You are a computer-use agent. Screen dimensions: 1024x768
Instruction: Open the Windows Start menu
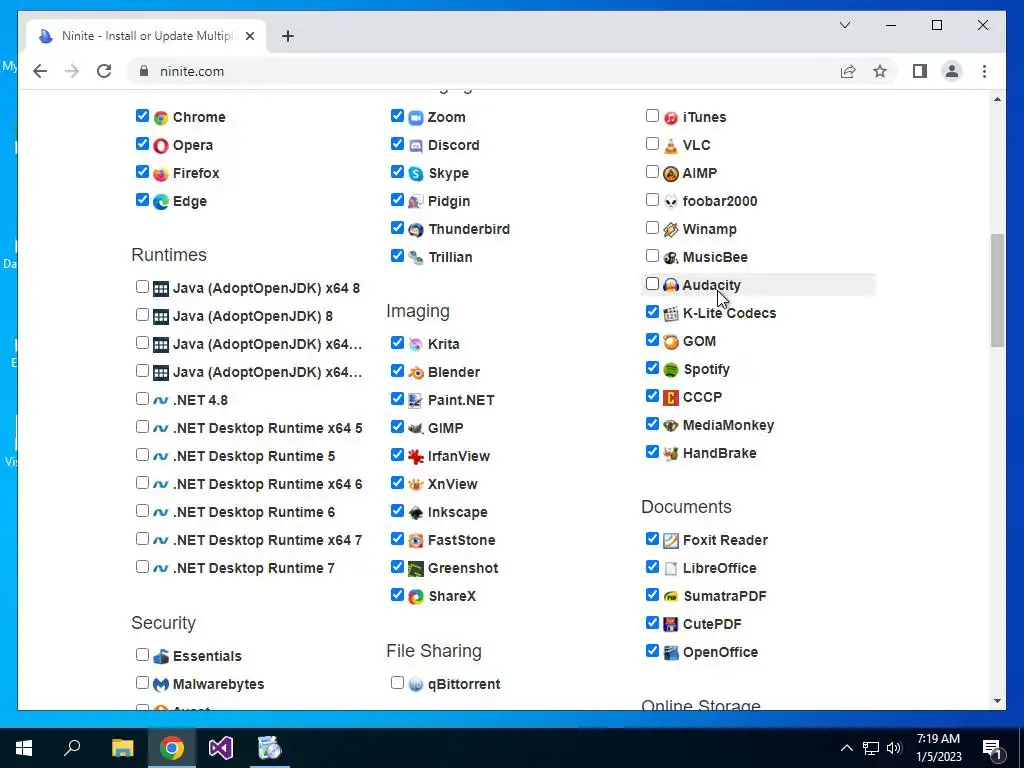click(24, 748)
